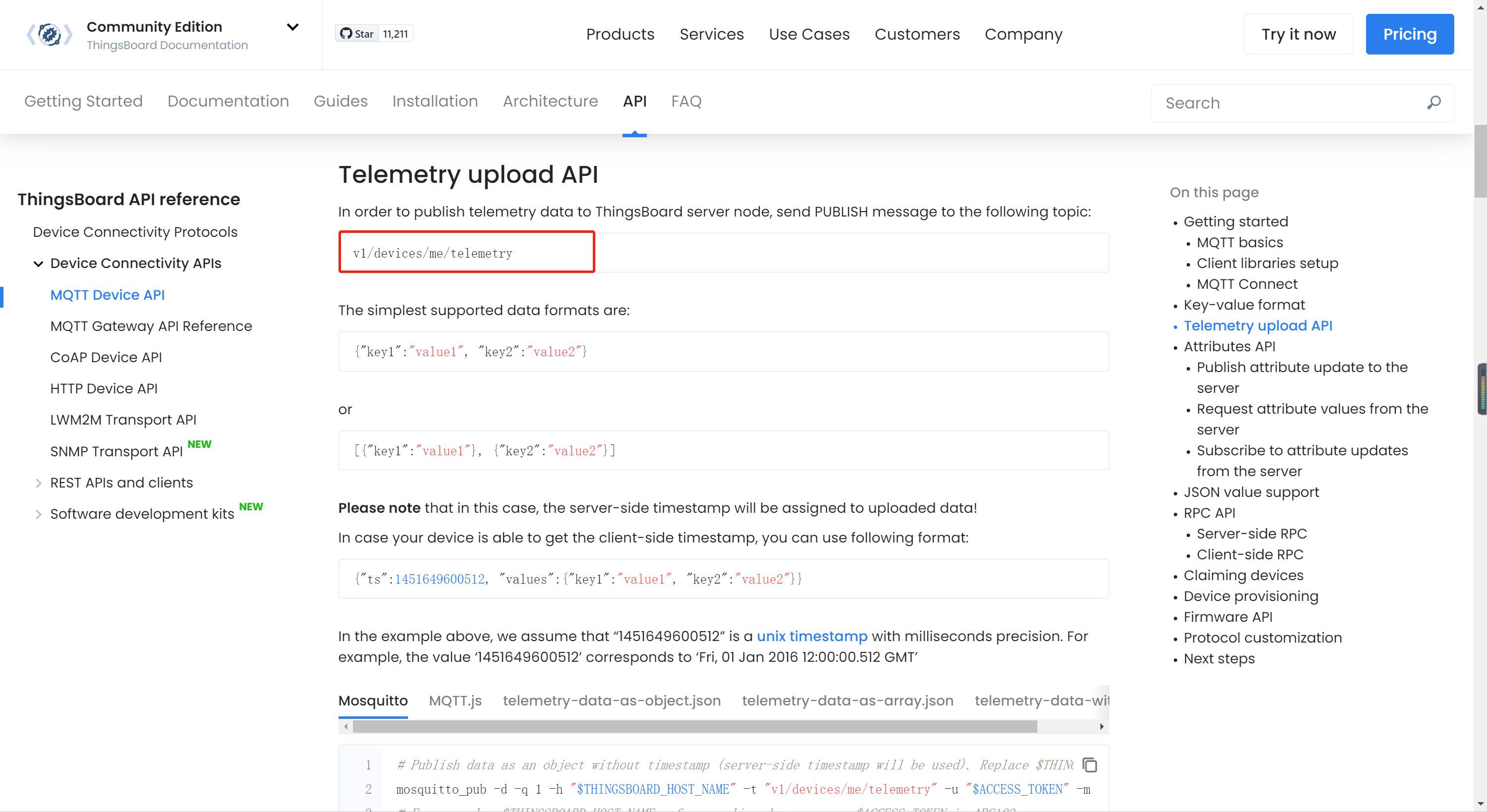Image resolution: width=1487 pixels, height=812 pixels.
Task: Jump to Protocol customization section
Action: (1262, 638)
